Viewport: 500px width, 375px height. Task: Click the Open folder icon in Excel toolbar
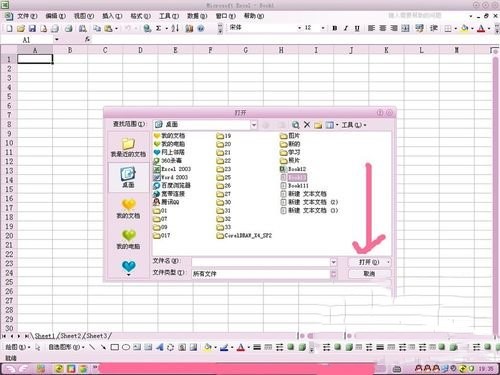click(x=21, y=29)
